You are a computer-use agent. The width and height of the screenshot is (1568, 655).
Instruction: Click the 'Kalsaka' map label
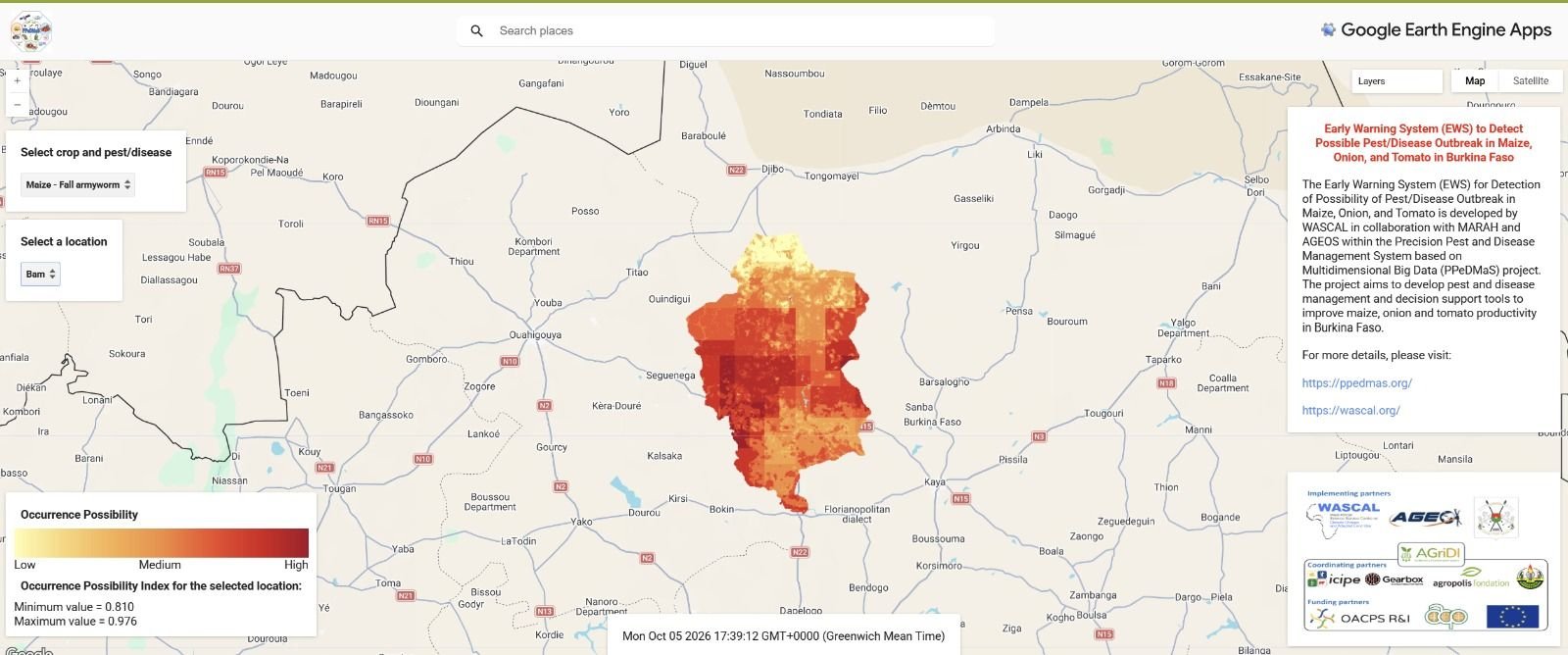coord(664,456)
